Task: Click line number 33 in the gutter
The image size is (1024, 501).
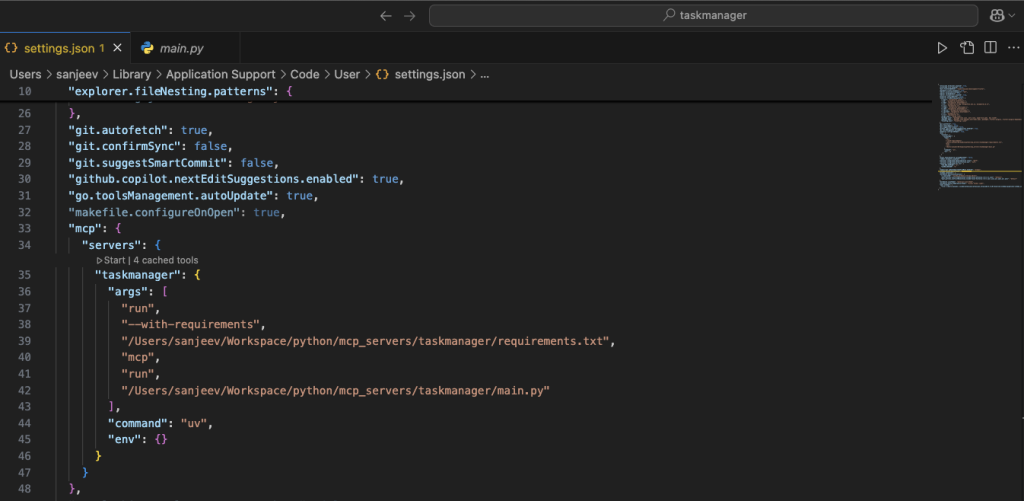Action: point(24,229)
